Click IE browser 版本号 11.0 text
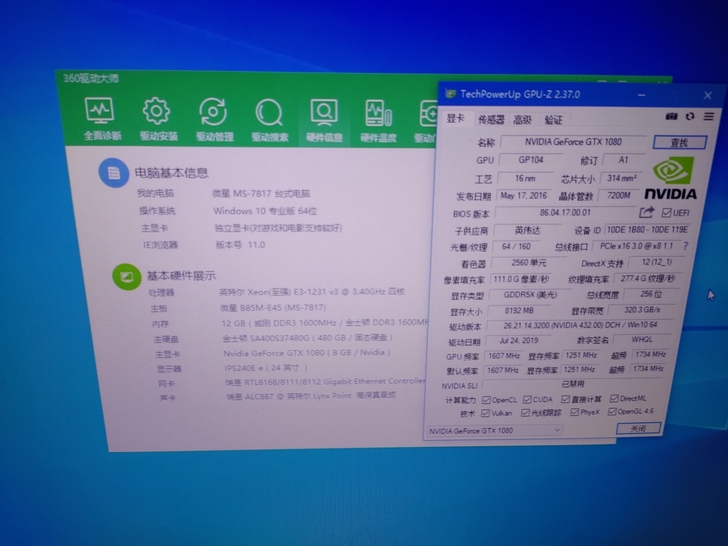Image resolution: width=728 pixels, height=546 pixels. [240, 245]
